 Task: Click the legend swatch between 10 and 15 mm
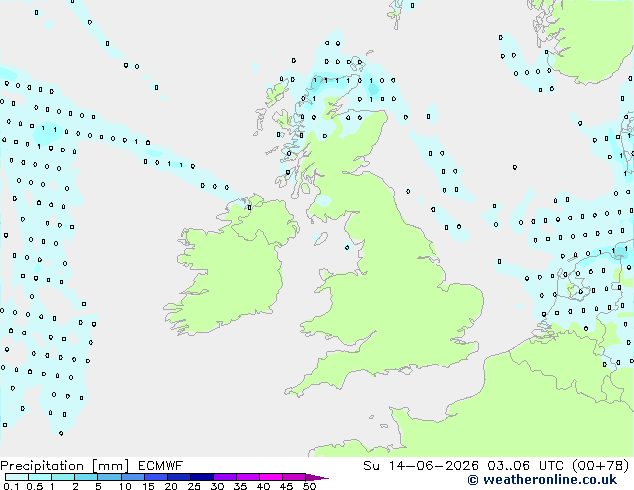pos(132,477)
